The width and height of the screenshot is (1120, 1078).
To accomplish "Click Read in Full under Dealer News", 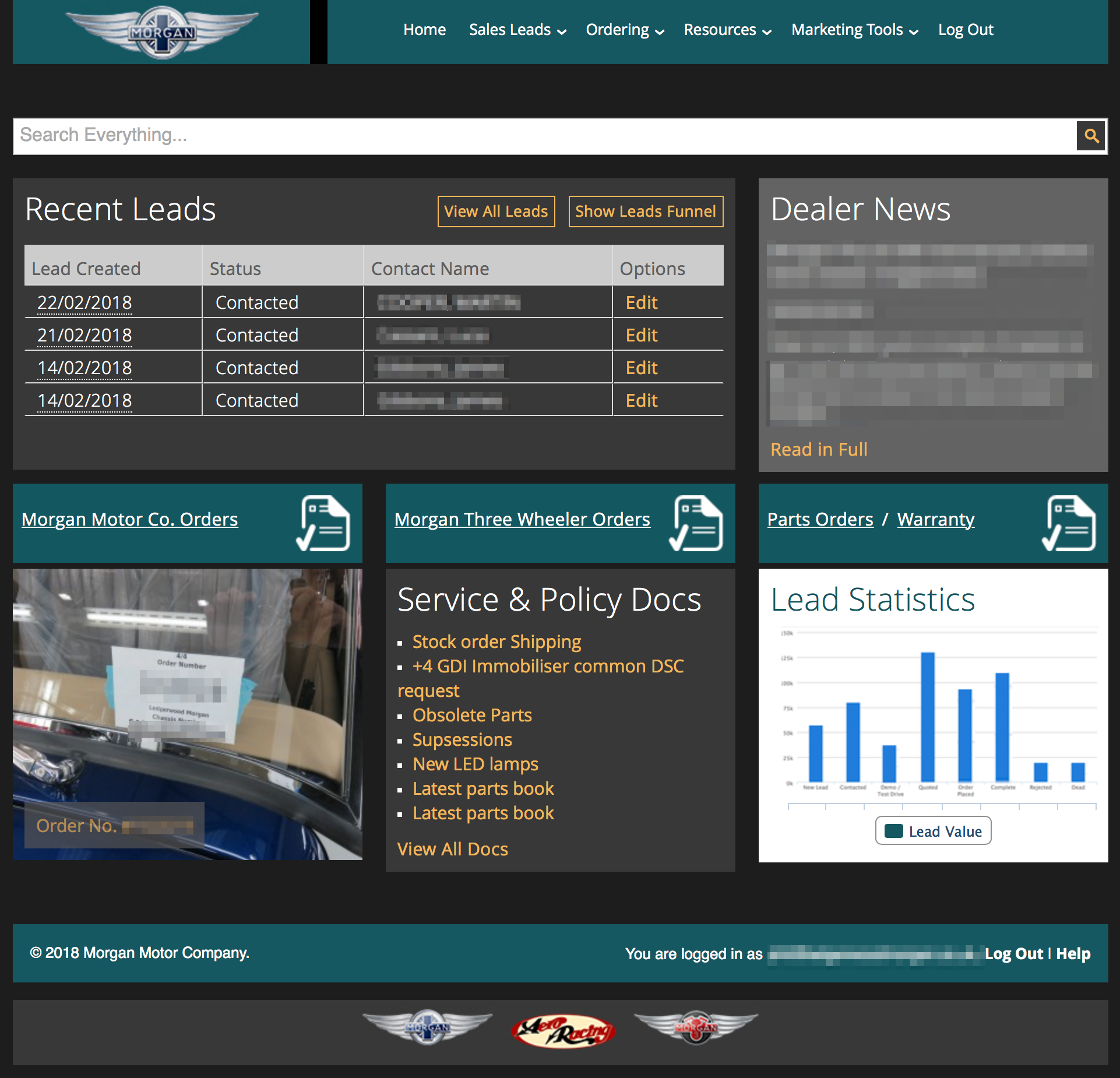I will click(x=819, y=449).
